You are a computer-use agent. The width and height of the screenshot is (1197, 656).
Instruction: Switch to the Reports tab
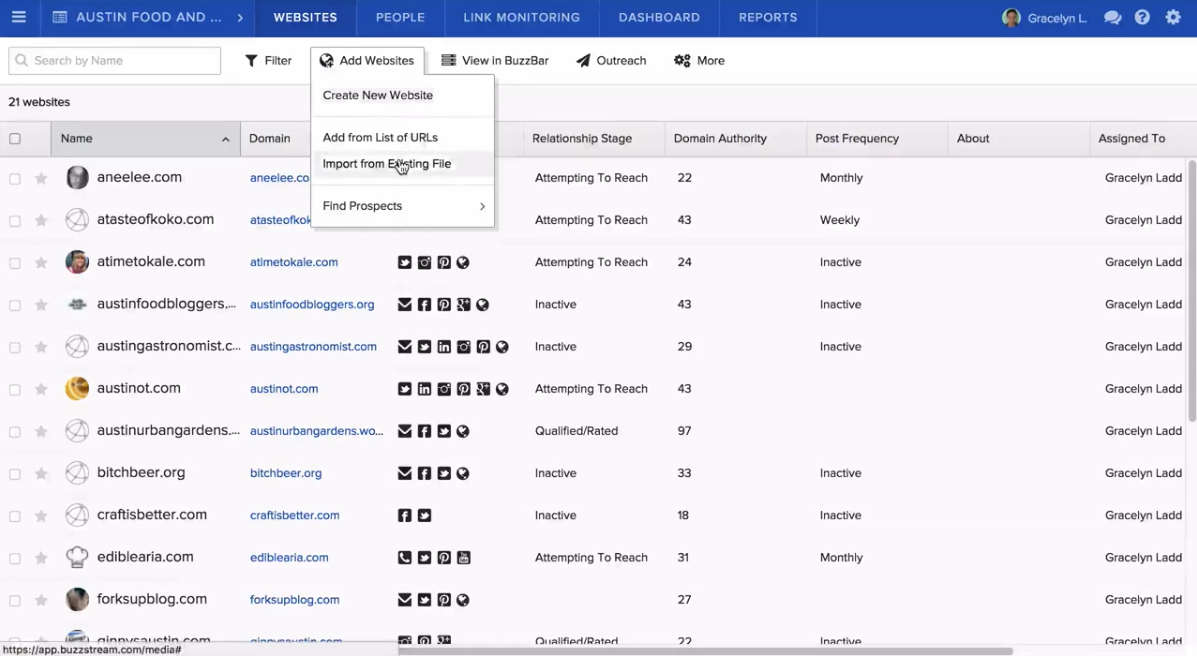click(x=768, y=18)
